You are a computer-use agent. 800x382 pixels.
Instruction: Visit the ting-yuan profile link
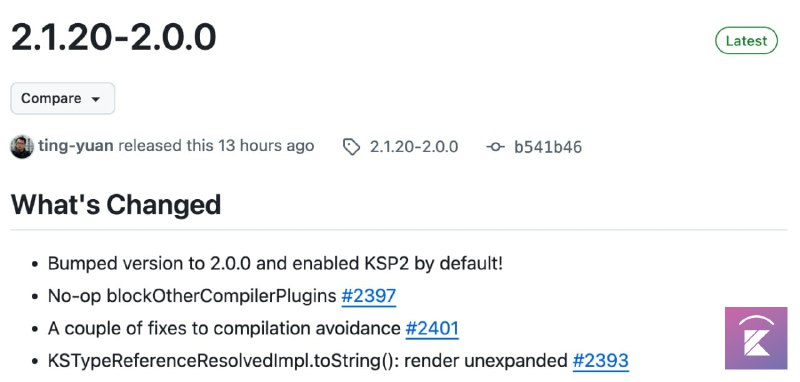(76, 146)
